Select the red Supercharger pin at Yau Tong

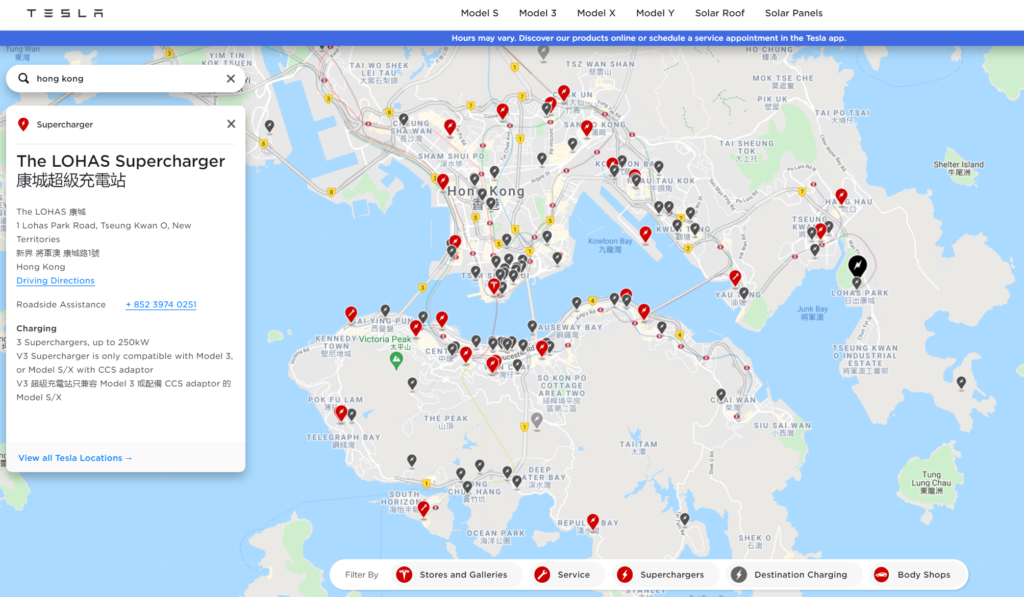735,278
